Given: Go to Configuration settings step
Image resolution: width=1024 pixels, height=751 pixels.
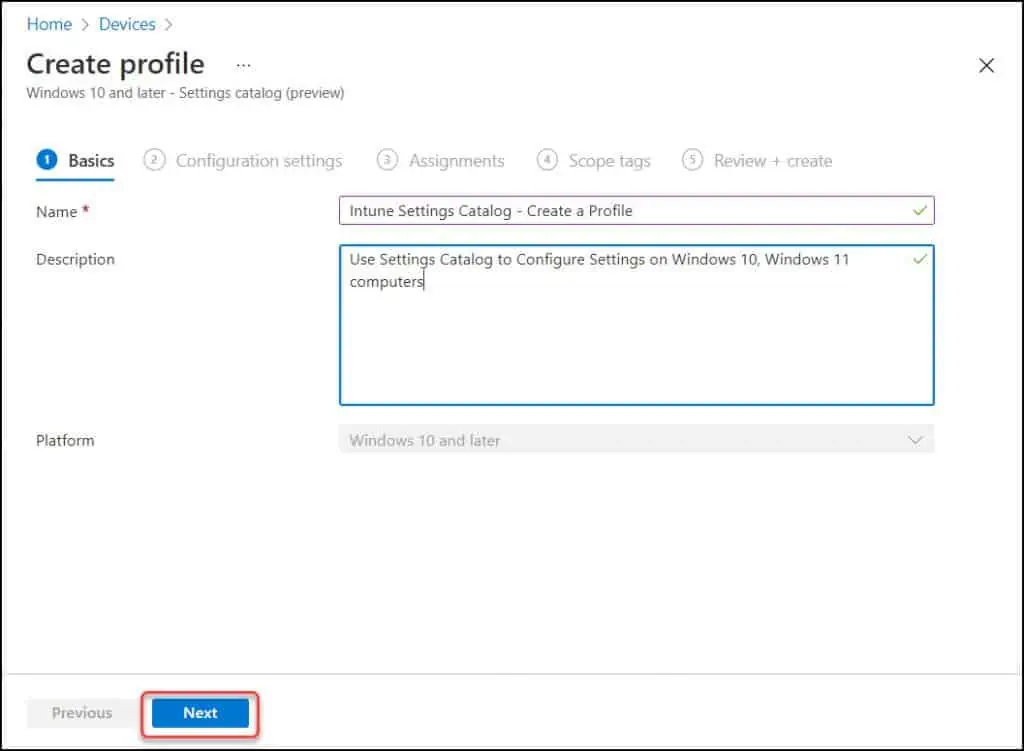Looking at the screenshot, I should point(242,161).
